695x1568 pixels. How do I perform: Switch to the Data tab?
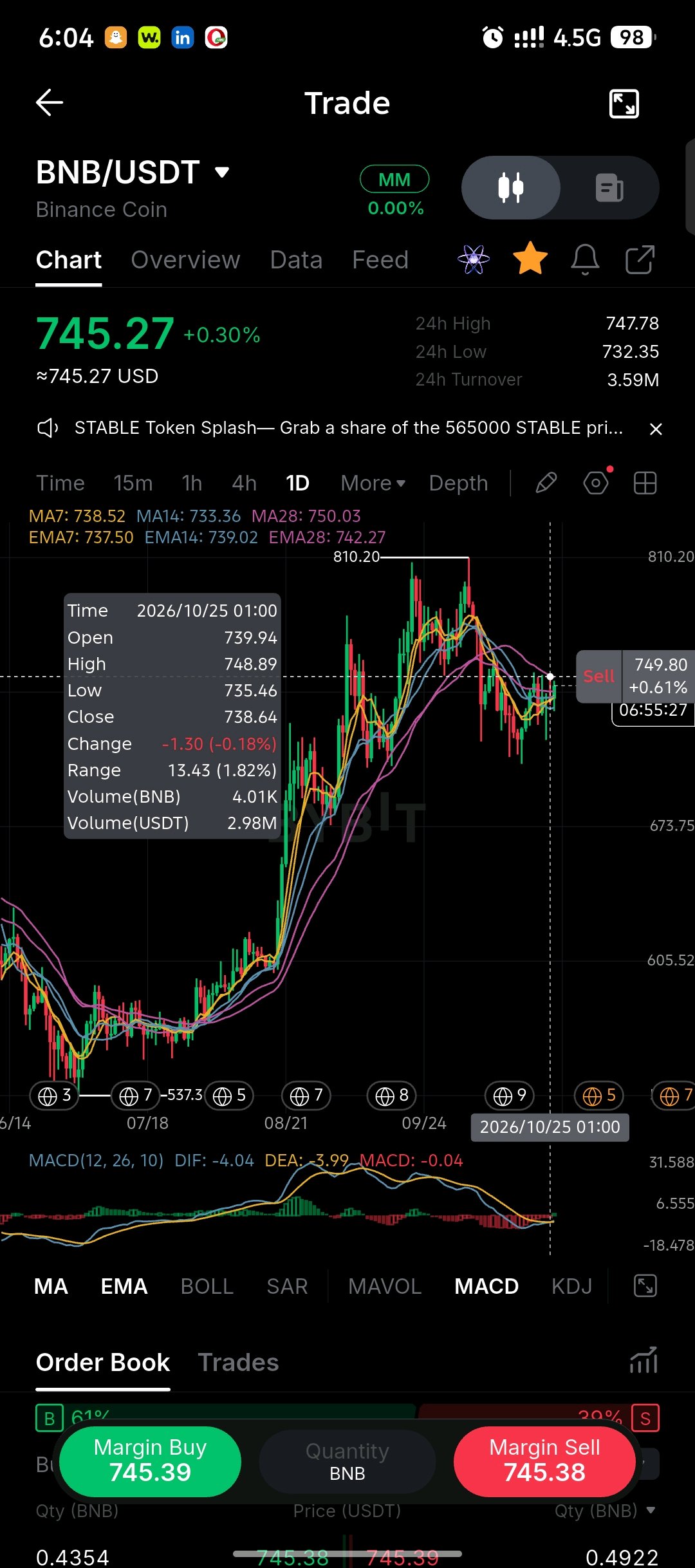point(296,260)
